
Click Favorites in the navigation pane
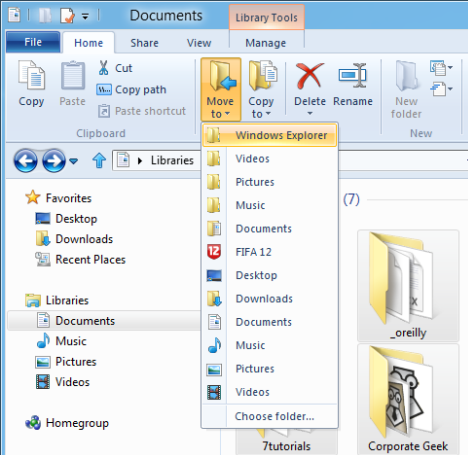pos(68,198)
